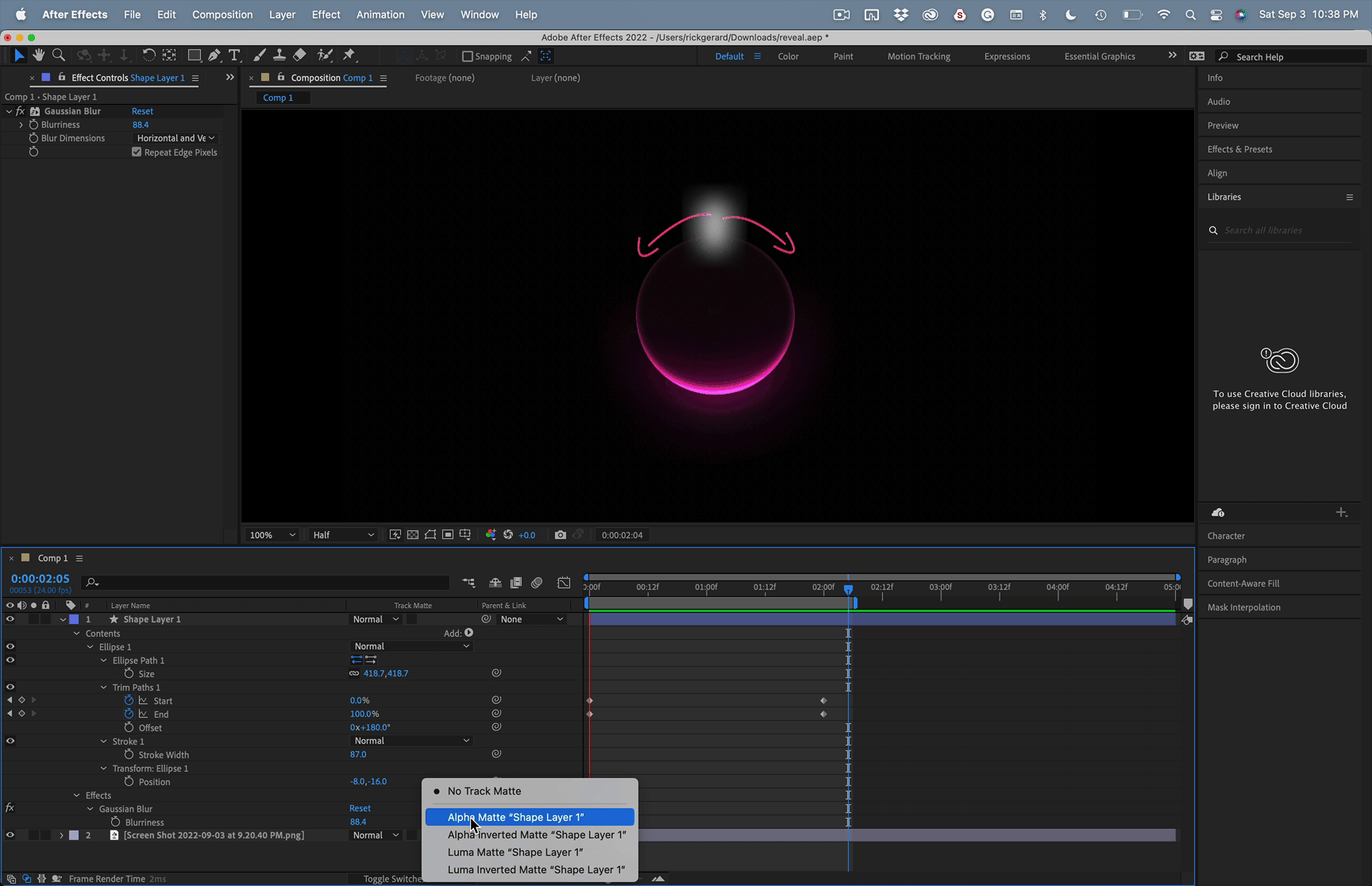Select the Rectangle shape tool

[x=194, y=56]
